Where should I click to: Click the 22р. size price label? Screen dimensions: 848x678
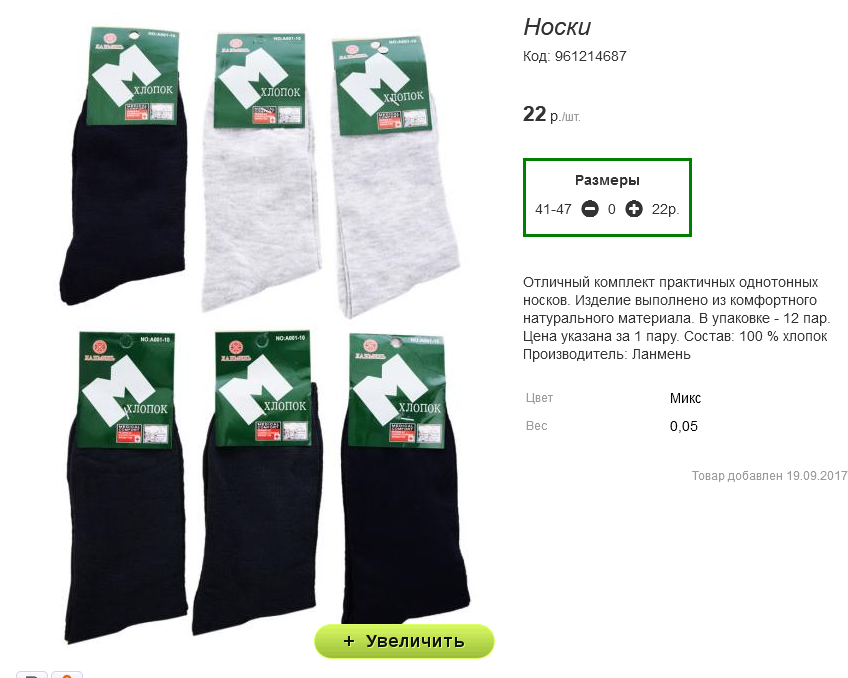click(665, 209)
